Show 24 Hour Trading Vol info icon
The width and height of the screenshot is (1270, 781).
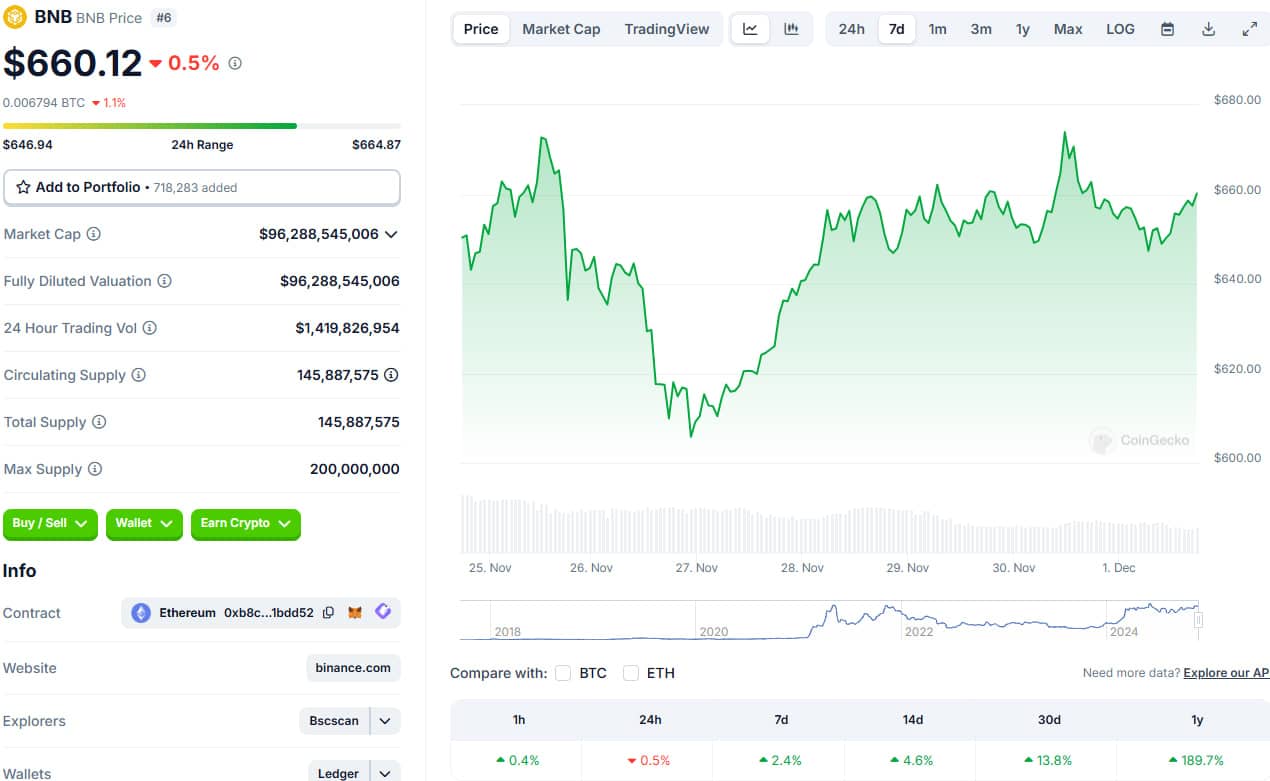pyautogui.click(x=149, y=328)
